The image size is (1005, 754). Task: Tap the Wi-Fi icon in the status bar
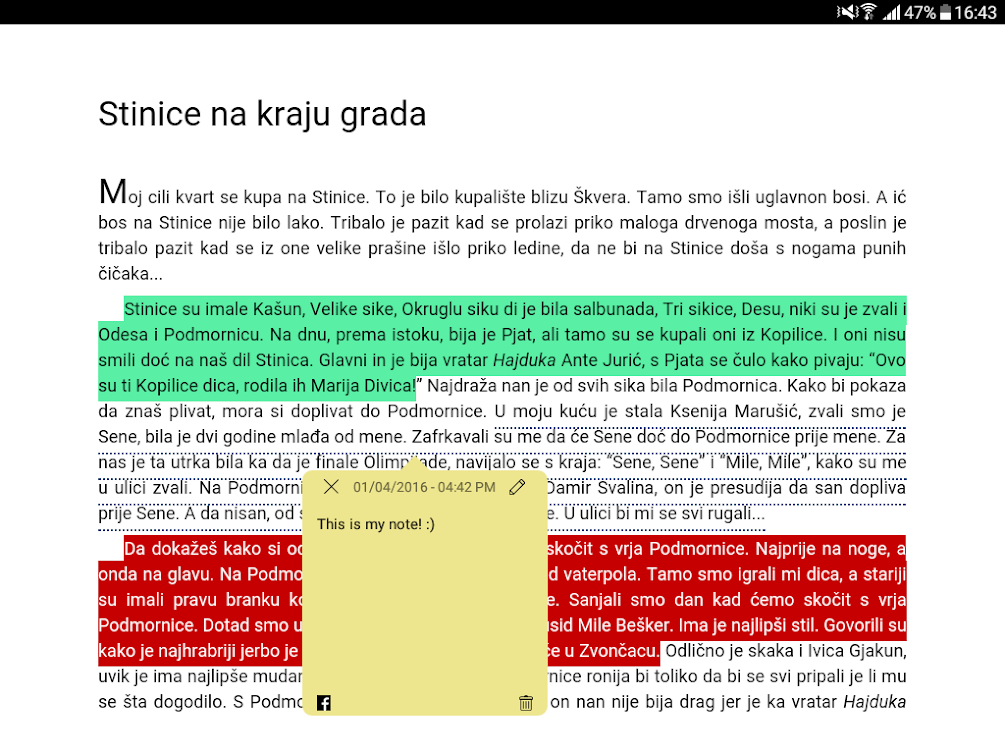click(868, 12)
